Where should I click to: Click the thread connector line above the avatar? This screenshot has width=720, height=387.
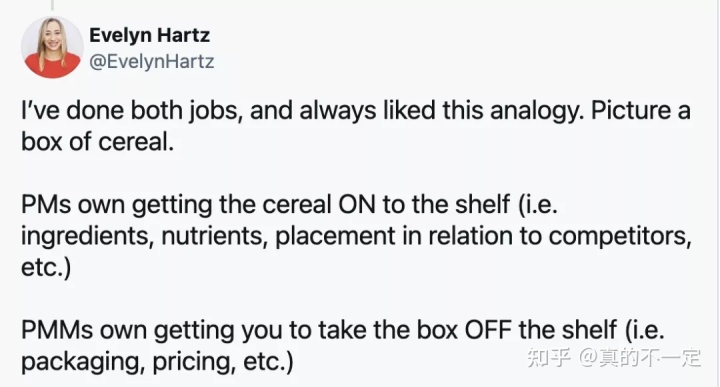(52, 5)
